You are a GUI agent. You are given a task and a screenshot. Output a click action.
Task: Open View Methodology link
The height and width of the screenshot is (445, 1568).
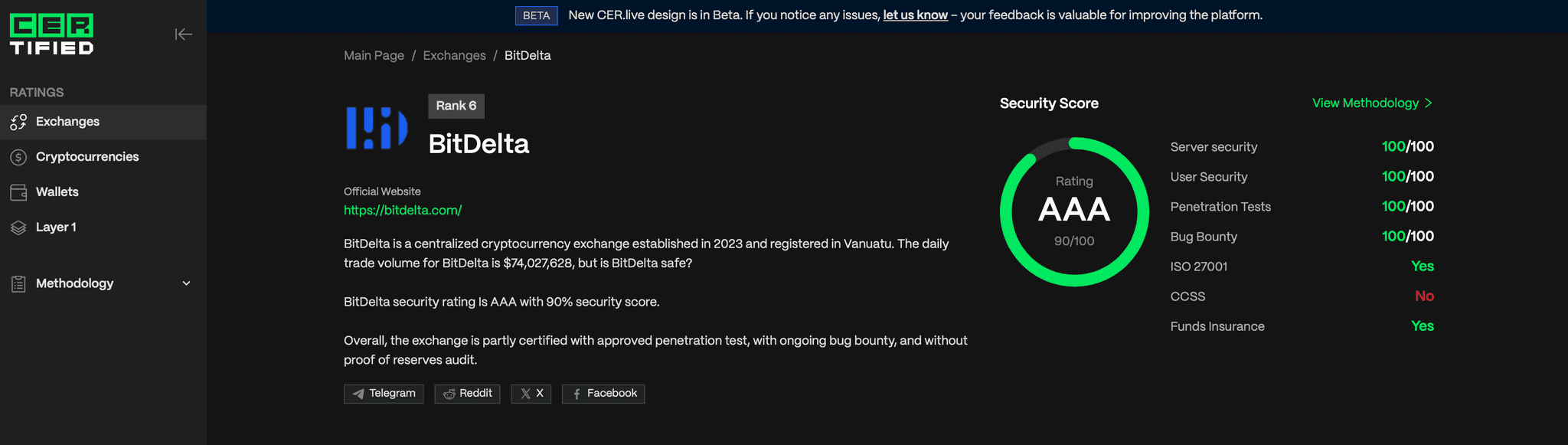[1371, 103]
